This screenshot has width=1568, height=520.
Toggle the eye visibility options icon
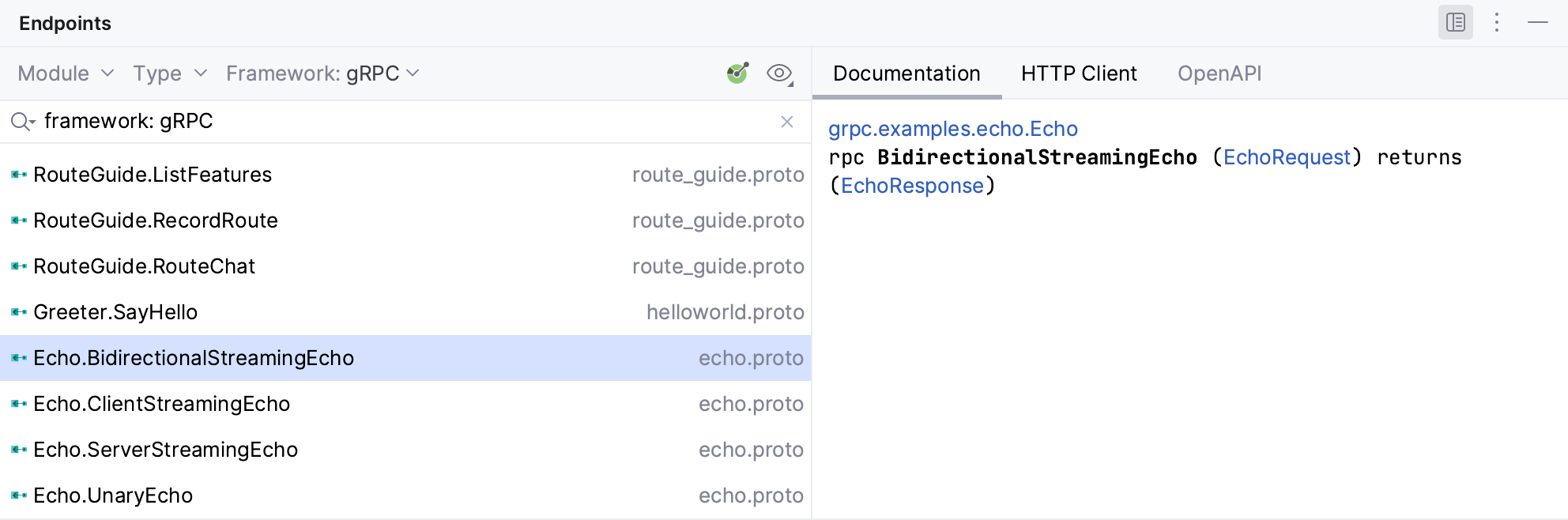tap(779, 73)
